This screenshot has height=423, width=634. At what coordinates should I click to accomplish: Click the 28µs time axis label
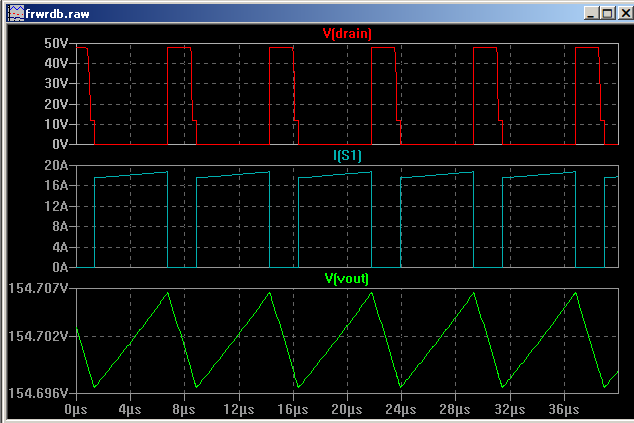coord(455,409)
